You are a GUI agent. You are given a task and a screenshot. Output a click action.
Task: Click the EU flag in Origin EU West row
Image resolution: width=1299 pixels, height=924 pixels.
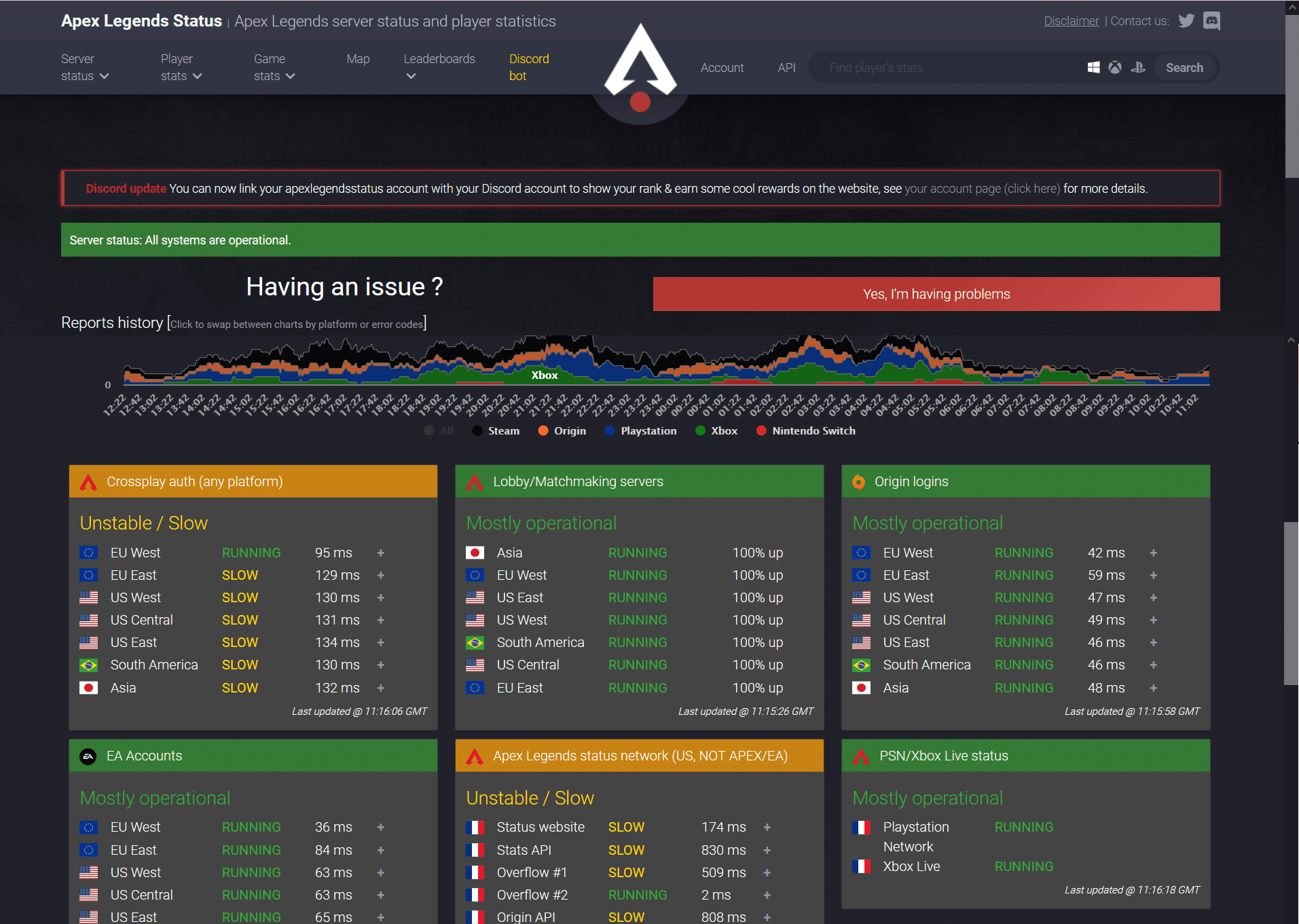coord(861,553)
